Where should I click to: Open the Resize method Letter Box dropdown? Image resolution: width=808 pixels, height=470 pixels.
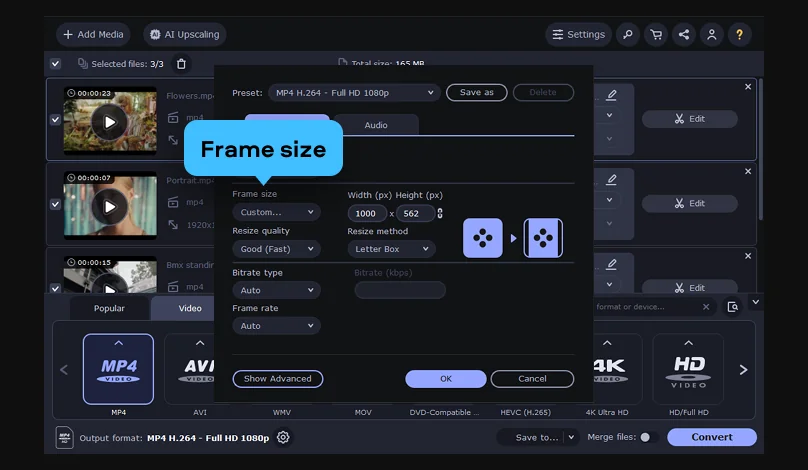pyautogui.click(x=391, y=249)
